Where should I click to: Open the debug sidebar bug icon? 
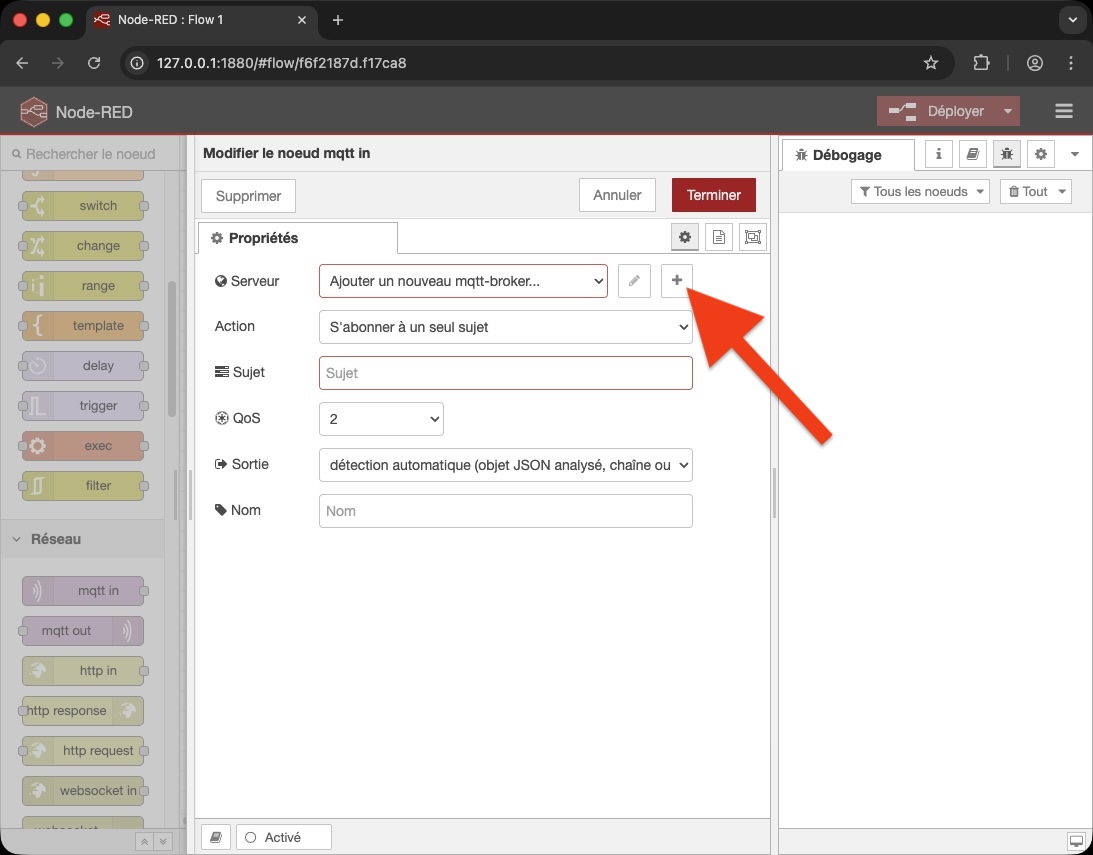pos(1006,154)
